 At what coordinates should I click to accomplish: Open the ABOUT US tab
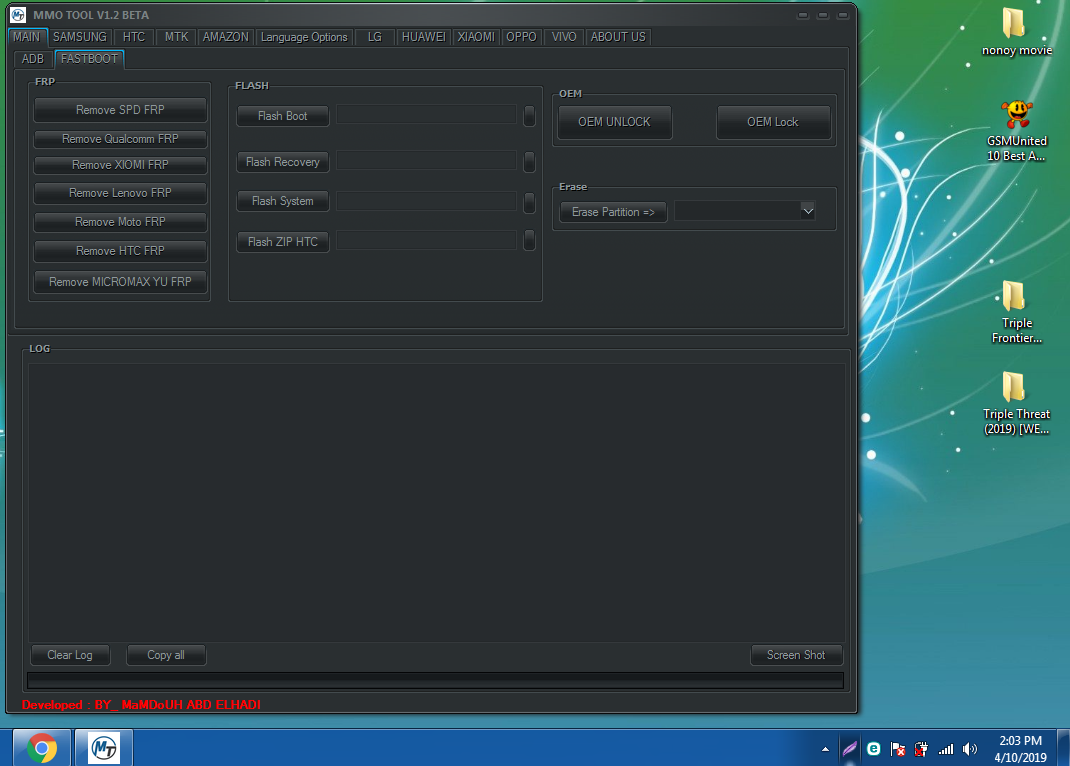coord(618,37)
